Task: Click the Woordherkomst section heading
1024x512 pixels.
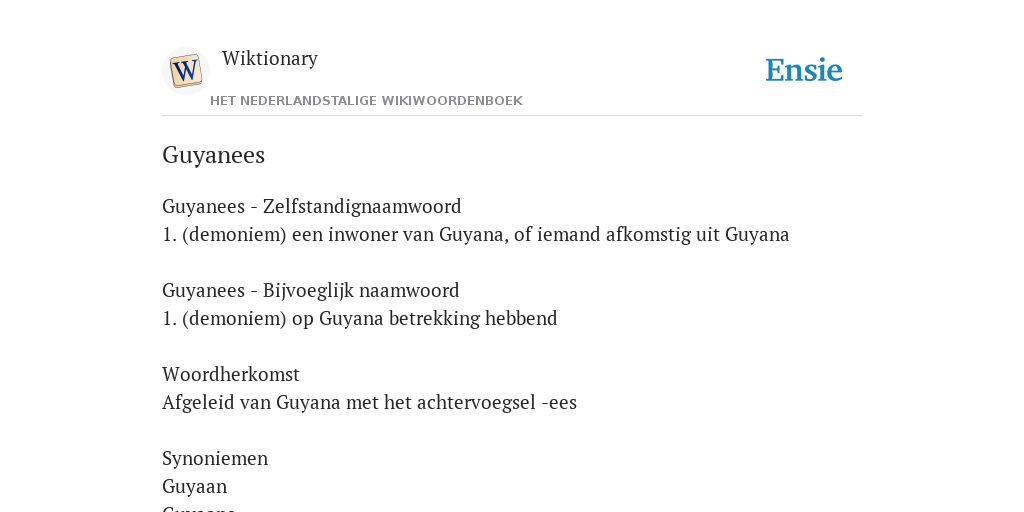Action: click(x=231, y=374)
